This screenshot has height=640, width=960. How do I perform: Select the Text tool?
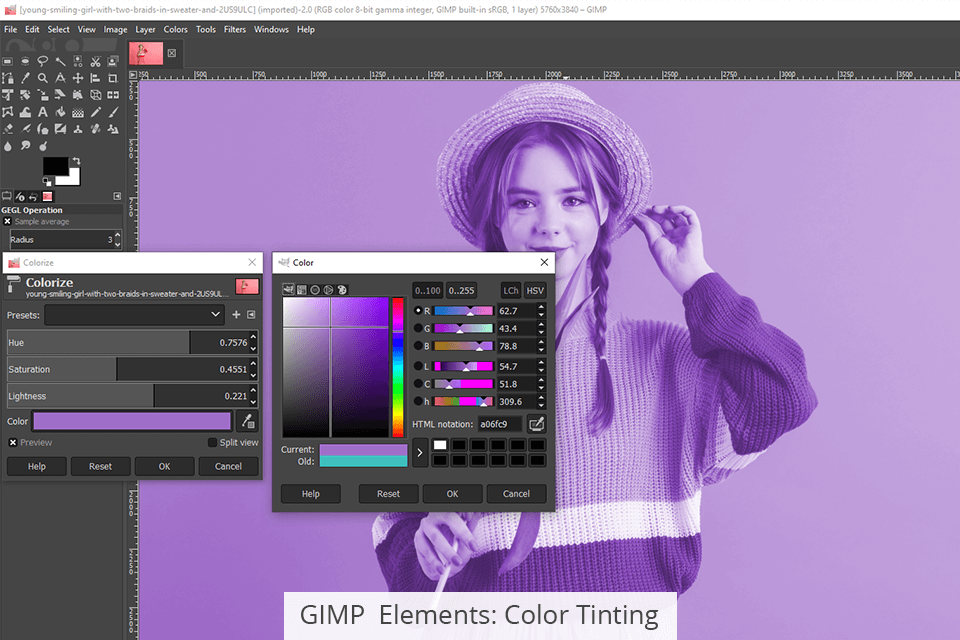tap(43, 112)
